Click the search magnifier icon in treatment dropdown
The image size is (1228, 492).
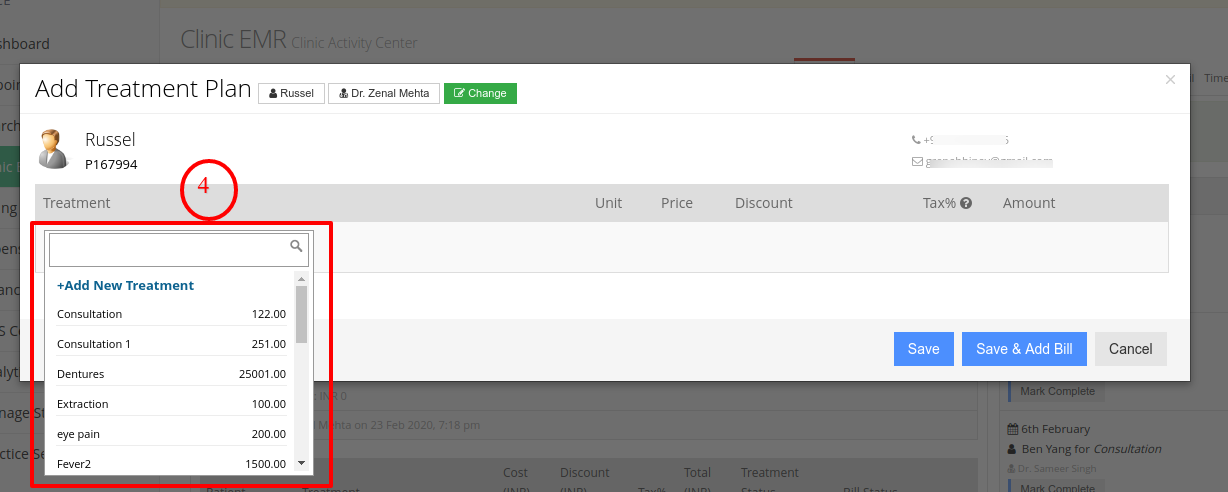click(x=296, y=246)
